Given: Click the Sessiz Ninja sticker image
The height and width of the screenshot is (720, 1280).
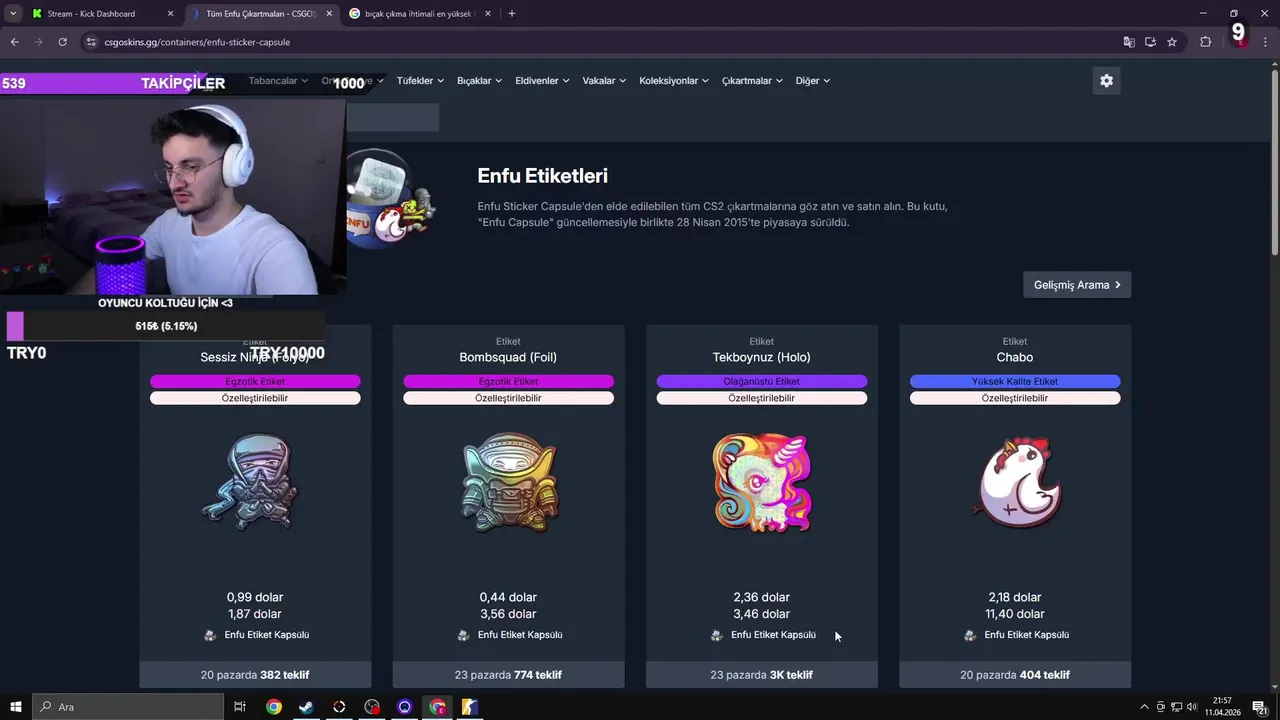Looking at the screenshot, I should (250, 482).
